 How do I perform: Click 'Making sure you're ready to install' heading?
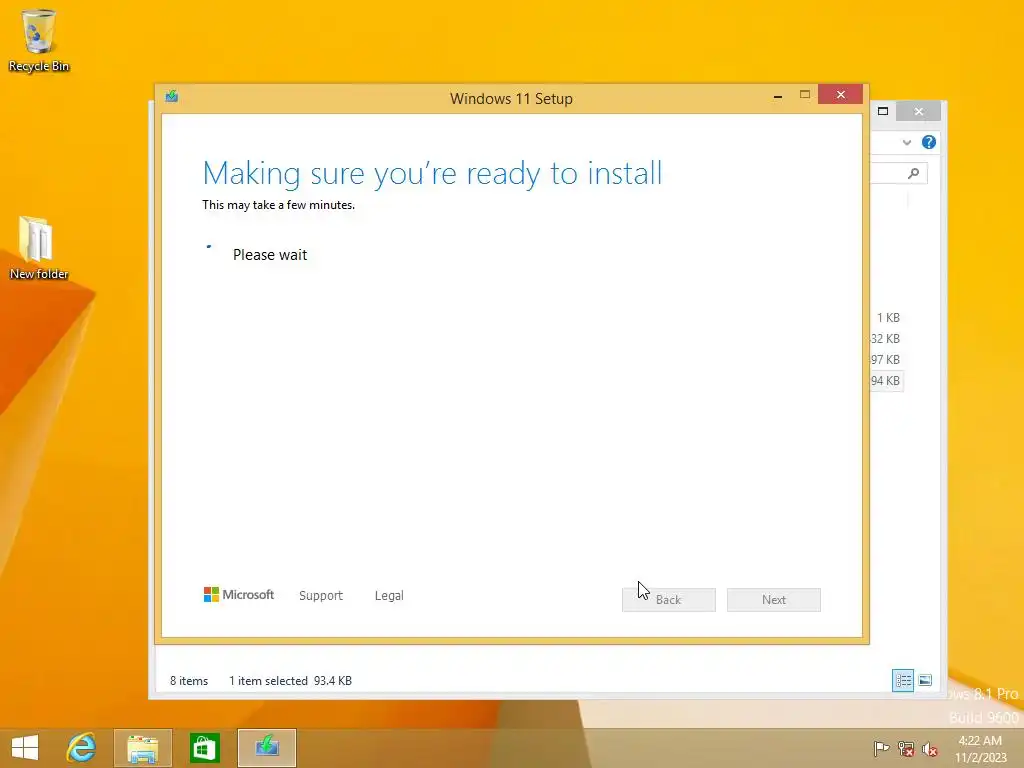coord(432,174)
